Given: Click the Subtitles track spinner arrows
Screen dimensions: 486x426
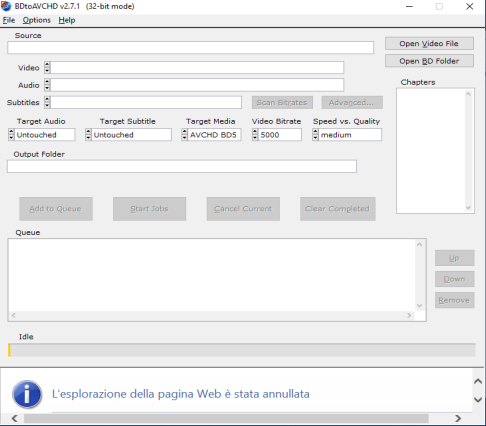Looking at the screenshot, I should [x=47, y=102].
